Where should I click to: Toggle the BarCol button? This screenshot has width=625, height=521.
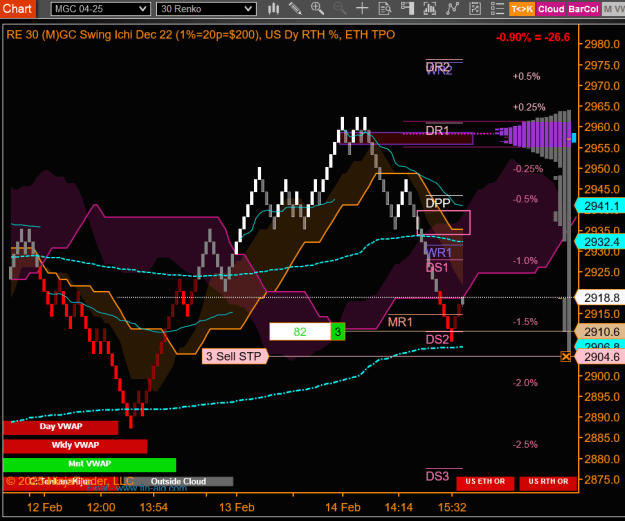[x=583, y=9]
